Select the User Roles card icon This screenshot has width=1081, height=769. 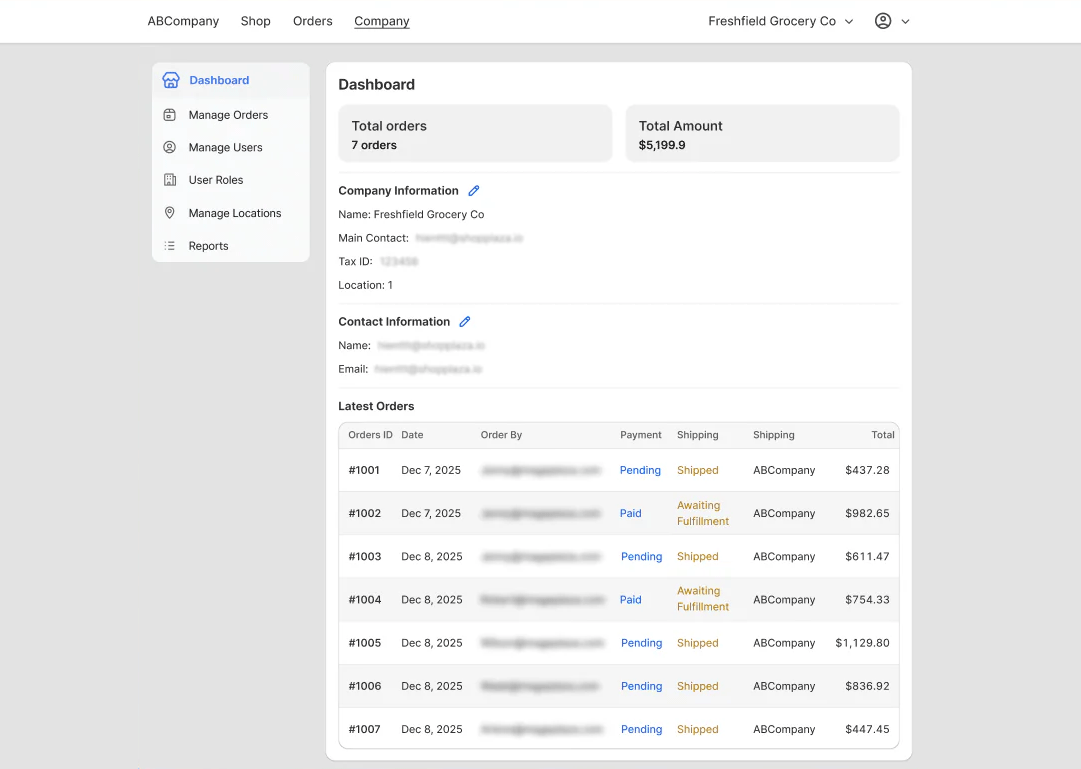tap(169, 180)
